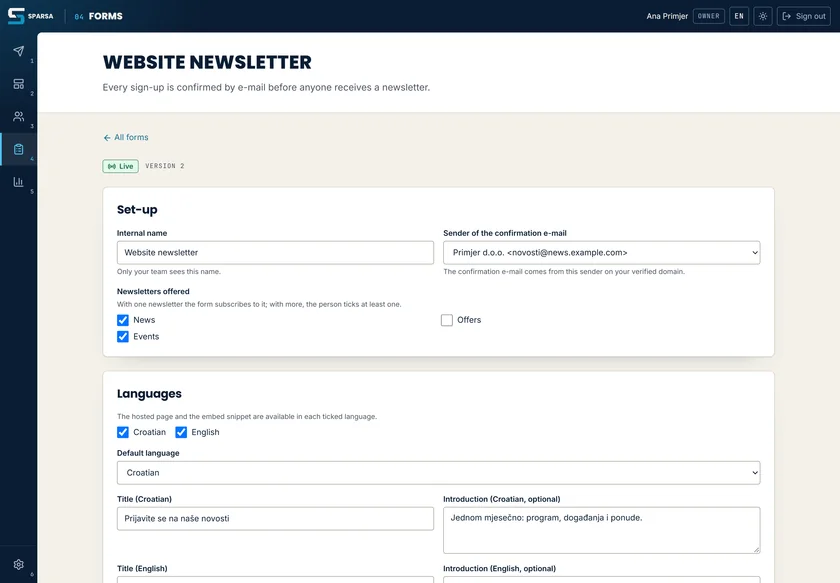Focus the Internal name input field
This screenshot has width=840, height=583.
[275, 252]
